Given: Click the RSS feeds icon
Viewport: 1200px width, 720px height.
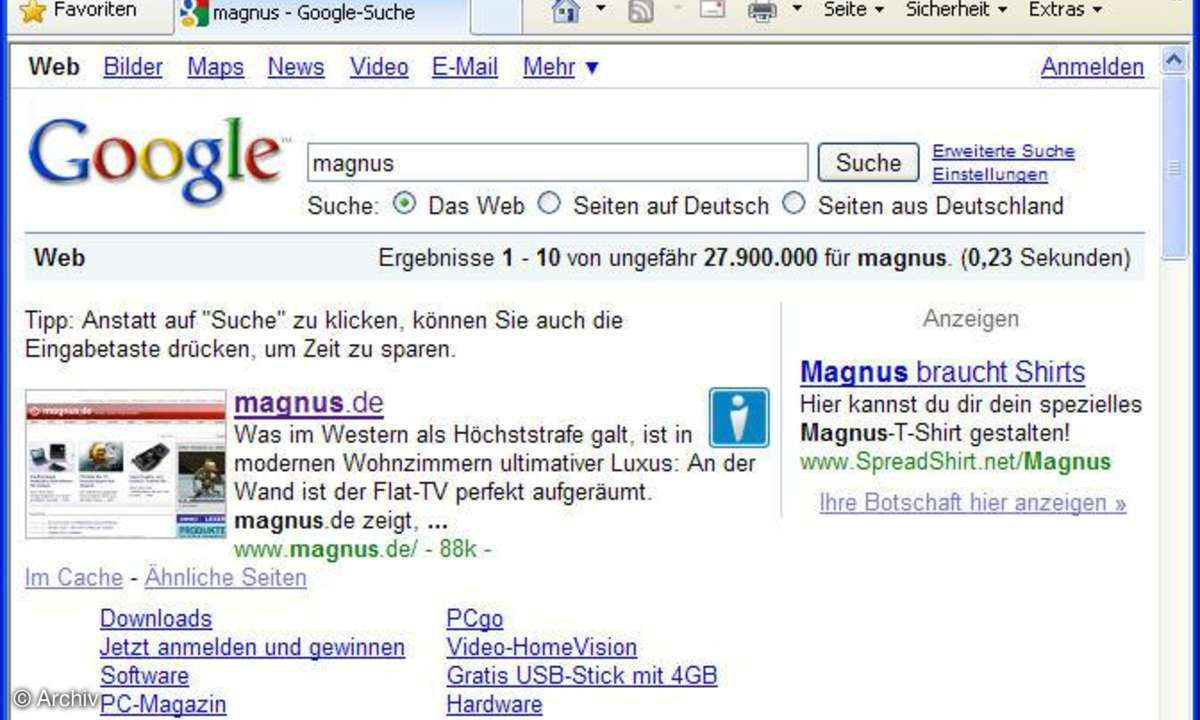Looking at the screenshot, I should [641, 11].
